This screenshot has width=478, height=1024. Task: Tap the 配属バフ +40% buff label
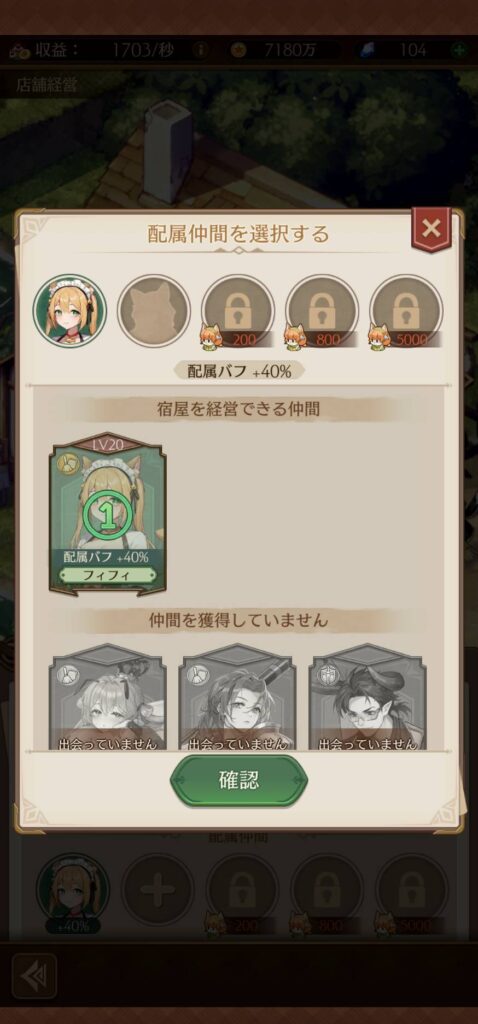238,371
